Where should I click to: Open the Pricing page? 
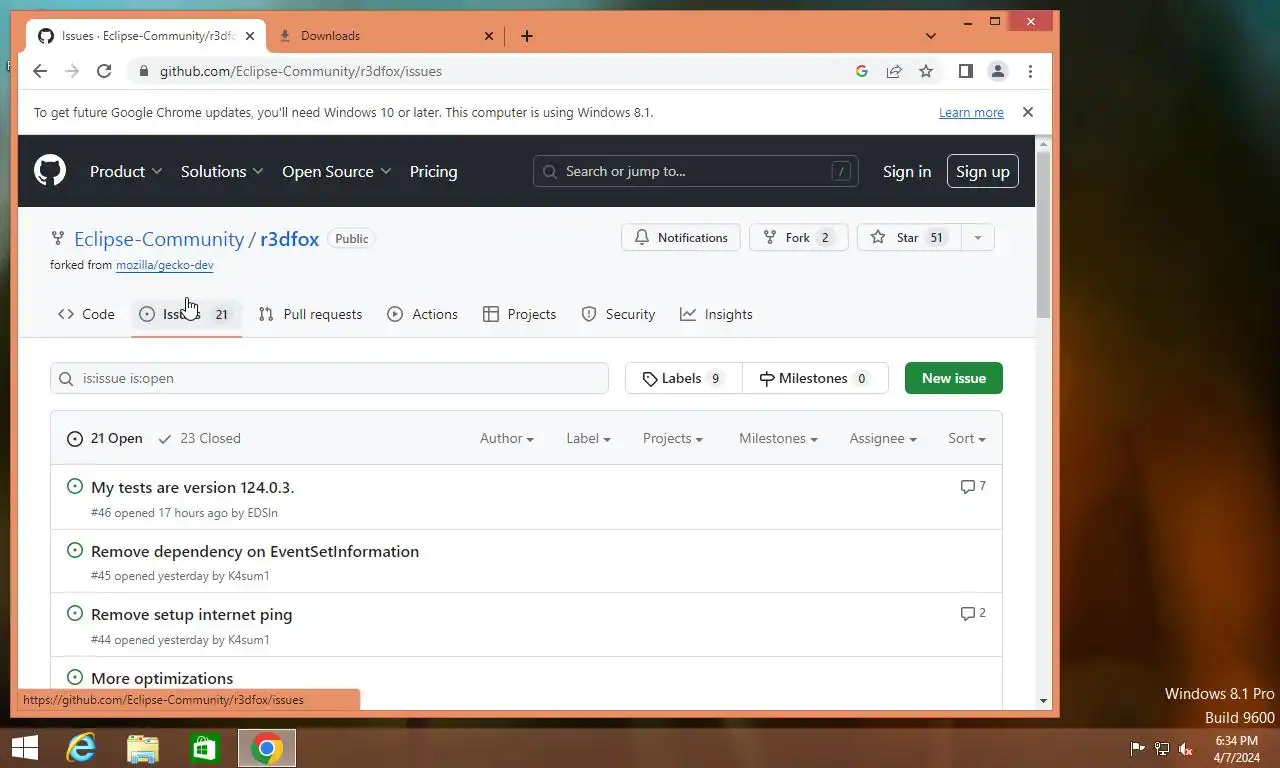(x=433, y=171)
